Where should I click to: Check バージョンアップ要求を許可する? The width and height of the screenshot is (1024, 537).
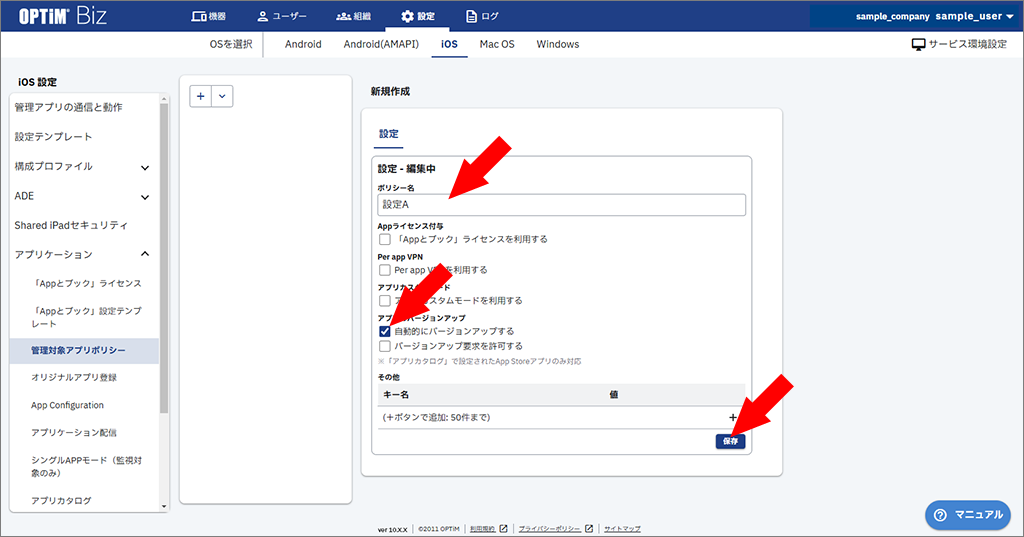tap(385, 346)
